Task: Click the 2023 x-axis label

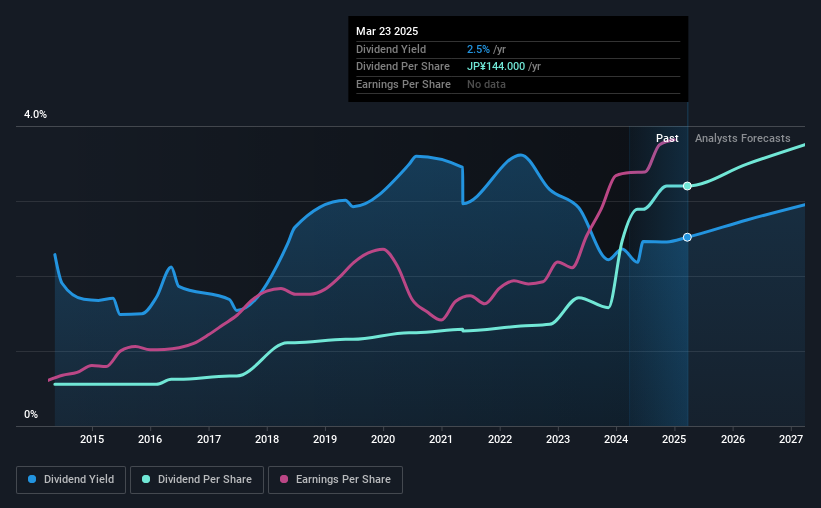Action: point(558,439)
